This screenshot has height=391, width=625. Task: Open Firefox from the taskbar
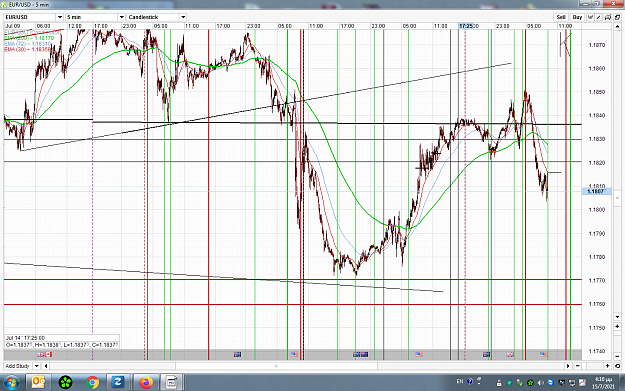coord(146,383)
